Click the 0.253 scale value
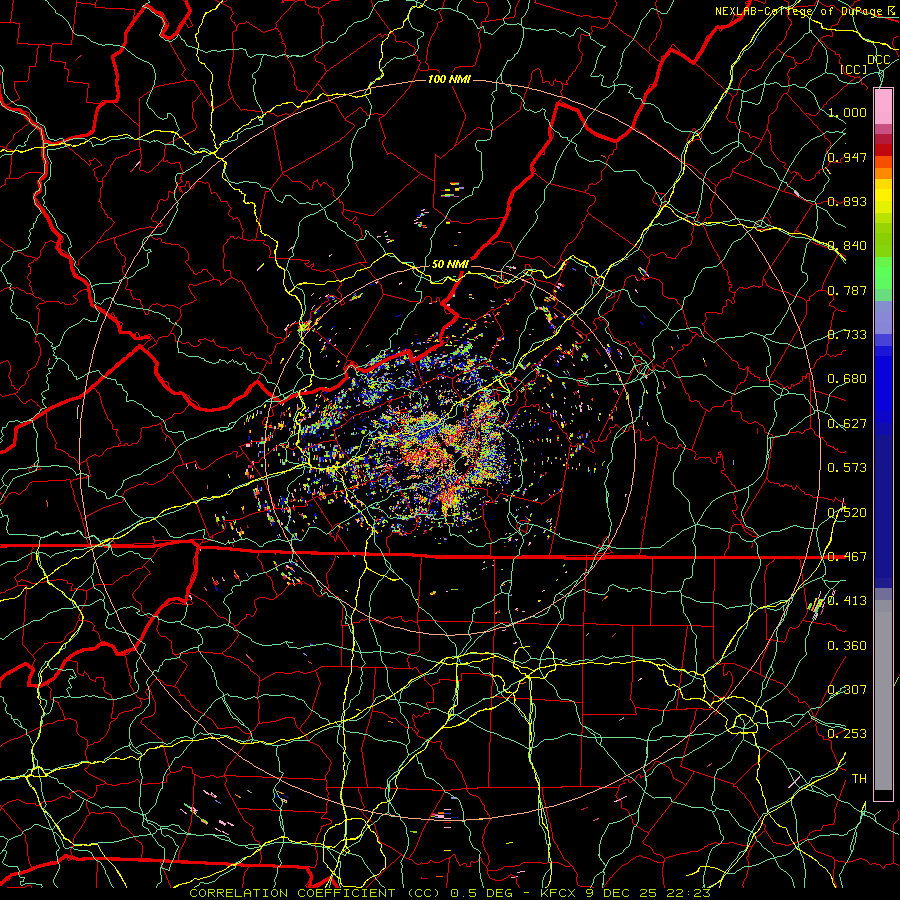This screenshot has height=900, width=900. [847, 734]
